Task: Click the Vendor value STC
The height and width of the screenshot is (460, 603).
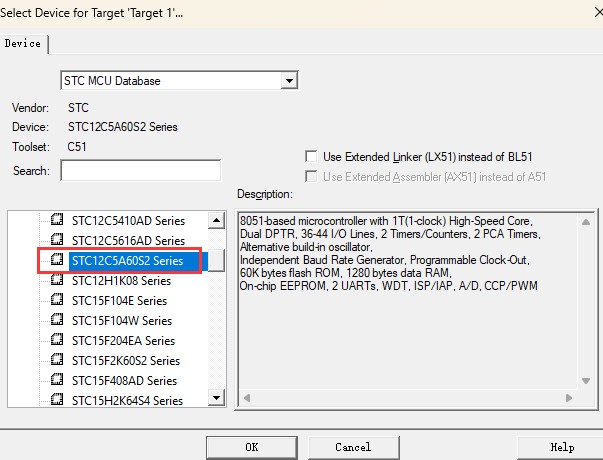Action: click(78, 108)
